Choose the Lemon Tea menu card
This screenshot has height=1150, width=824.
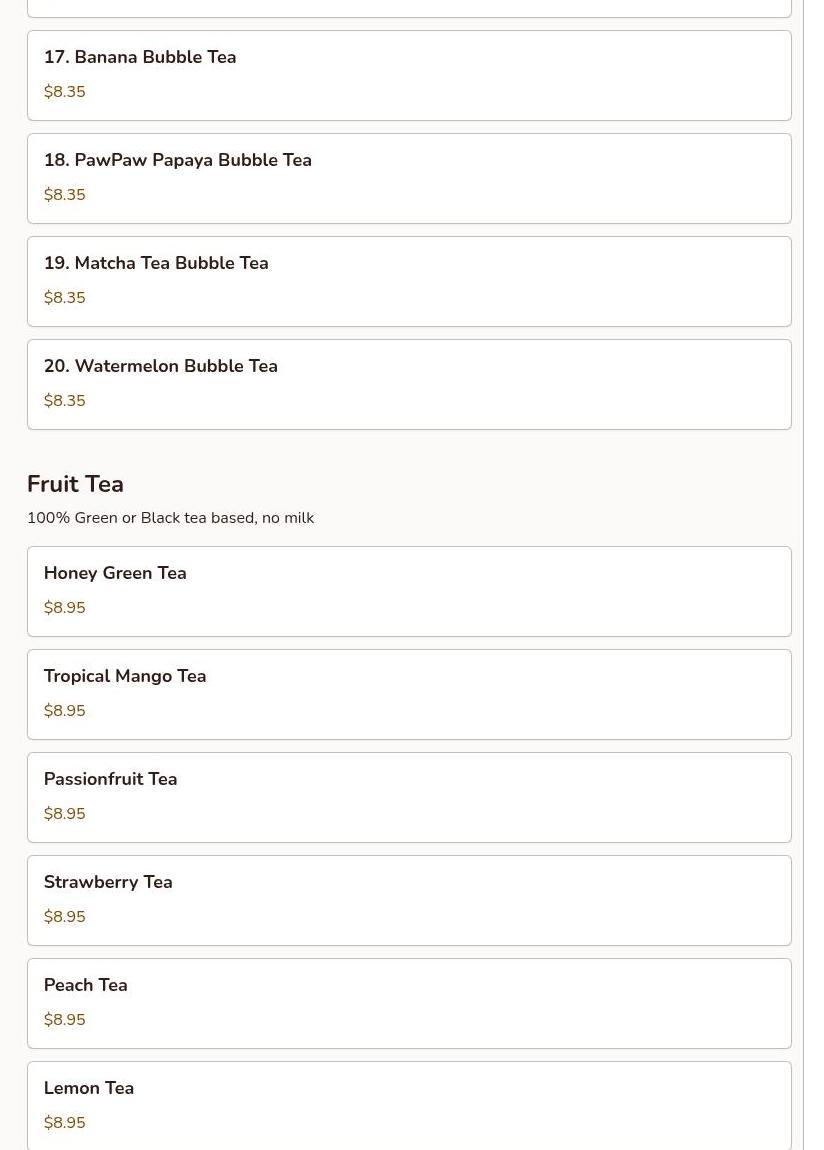[x=409, y=1106]
